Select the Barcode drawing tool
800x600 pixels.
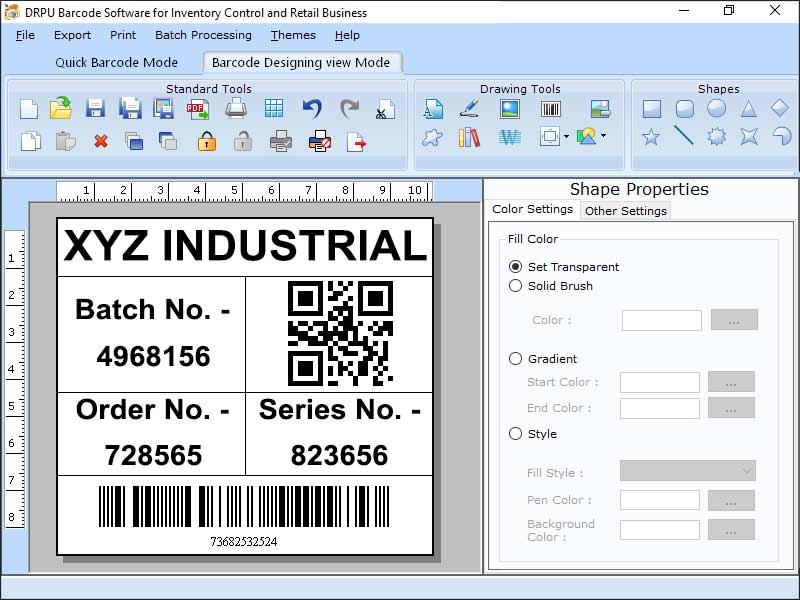point(551,108)
